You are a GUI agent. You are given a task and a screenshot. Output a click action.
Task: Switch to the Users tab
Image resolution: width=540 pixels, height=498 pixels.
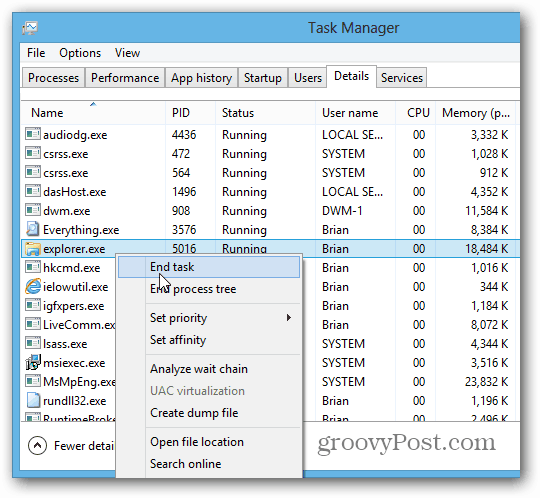pos(308,77)
